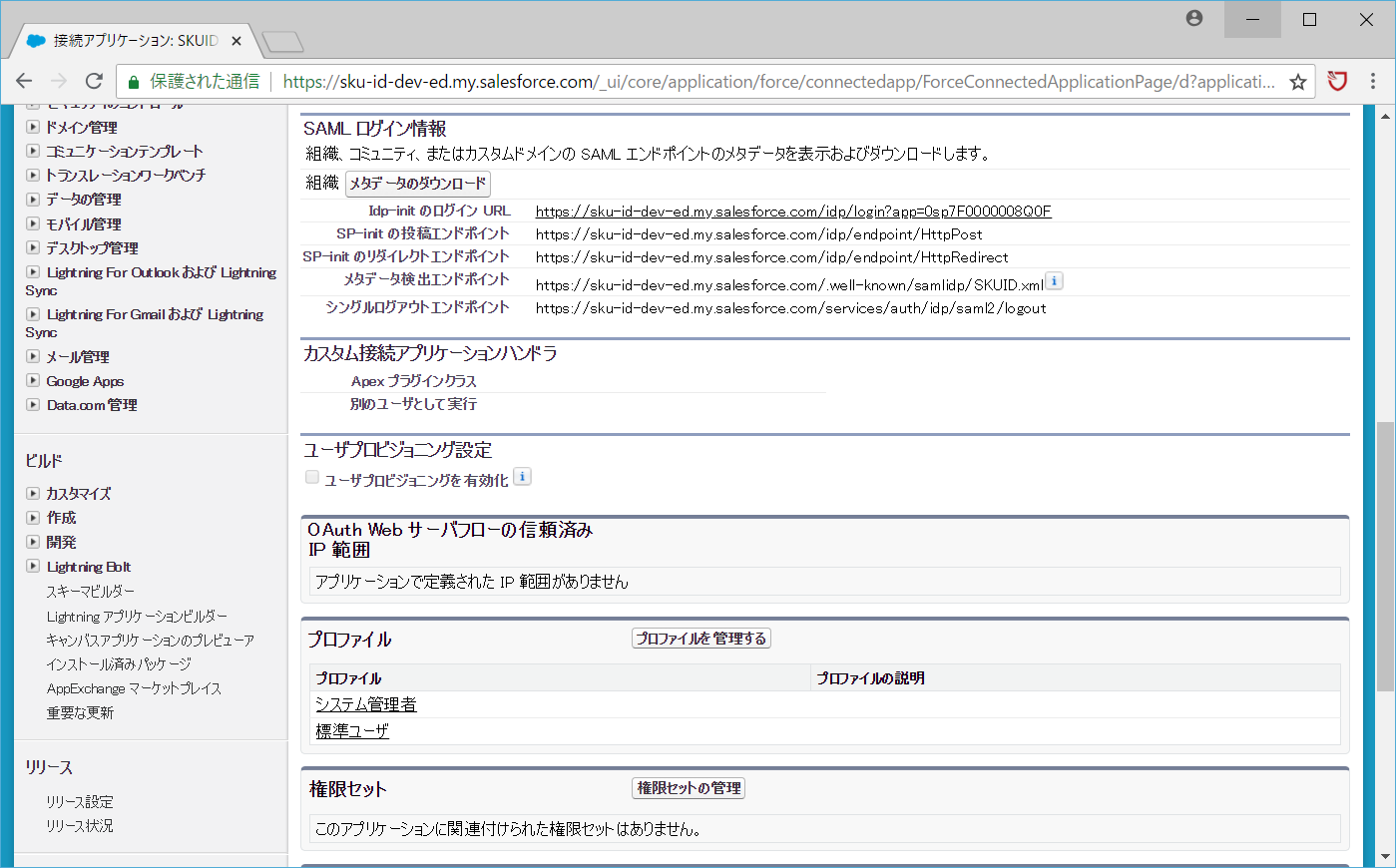Open 標準ユーザ profile link
Screen dimensions: 1396x868
[x=352, y=731]
